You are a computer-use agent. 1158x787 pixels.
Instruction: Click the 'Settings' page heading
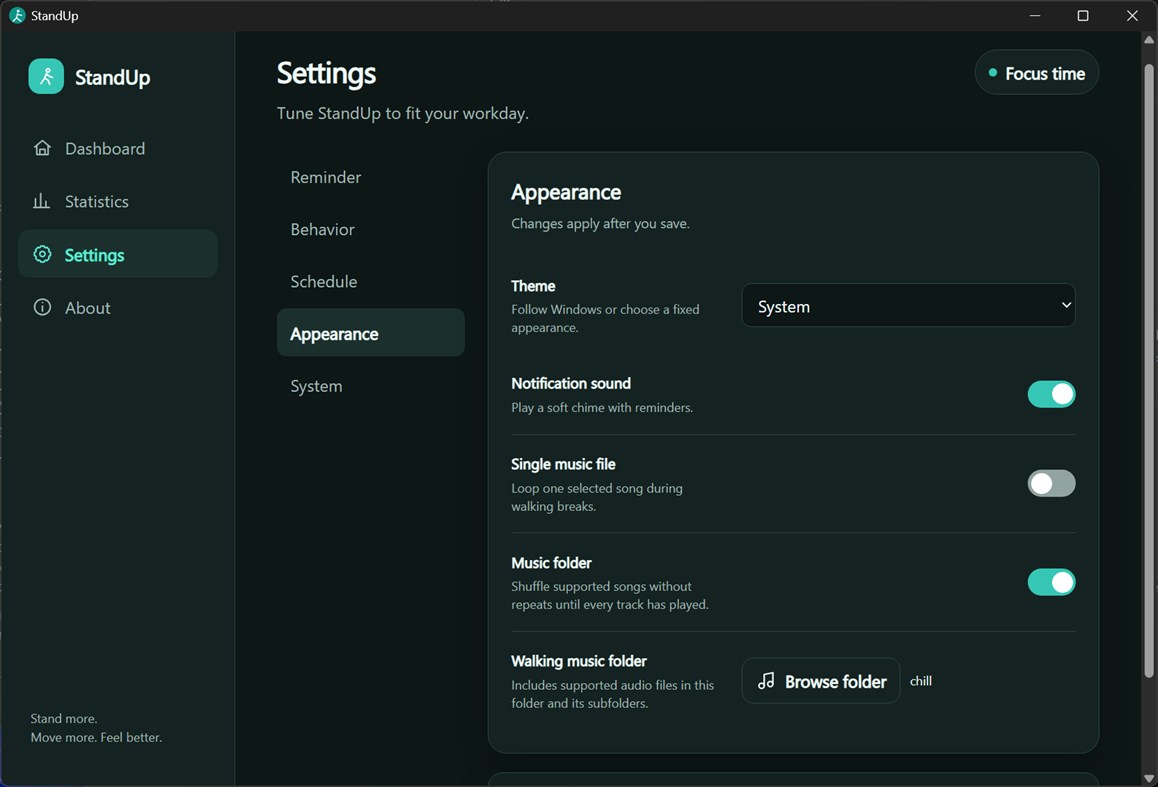tap(326, 73)
